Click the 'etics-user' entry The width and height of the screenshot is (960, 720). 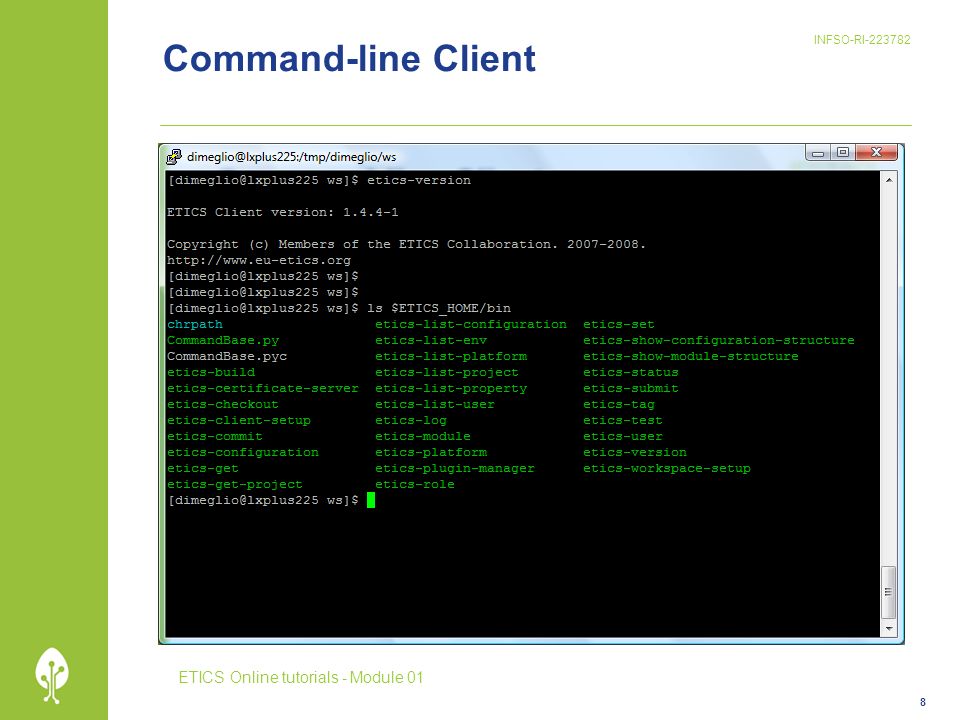click(x=623, y=437)
